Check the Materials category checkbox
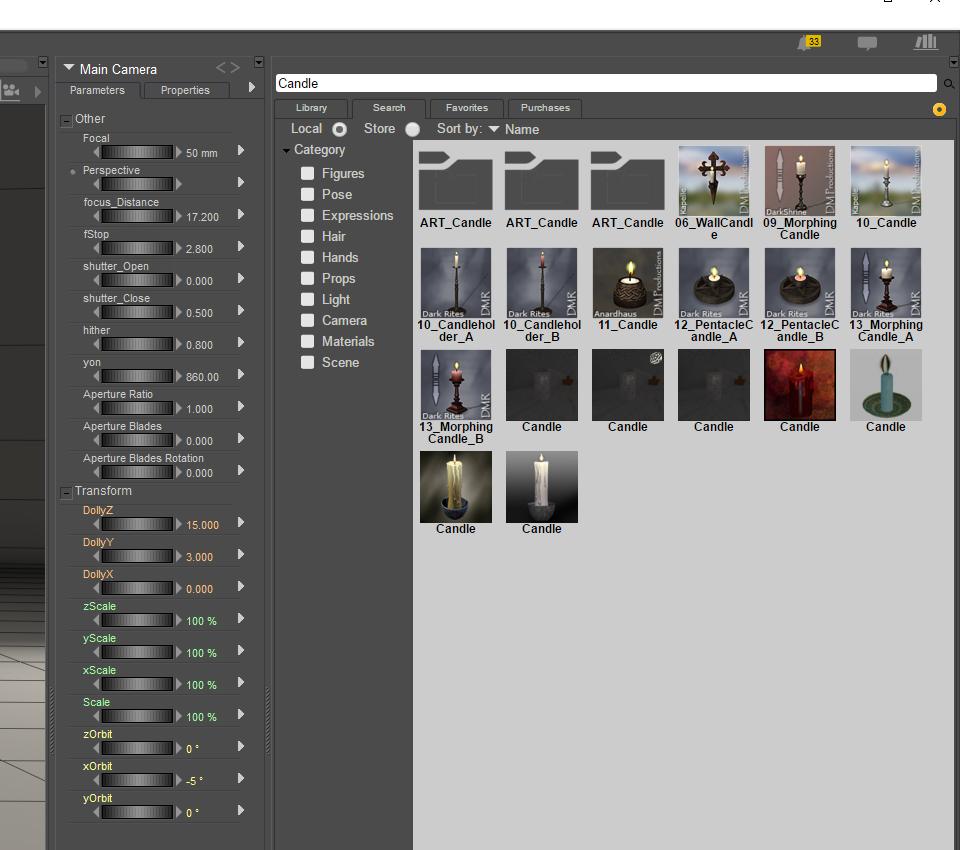960x850 pixels. click(x=307, y=341)
